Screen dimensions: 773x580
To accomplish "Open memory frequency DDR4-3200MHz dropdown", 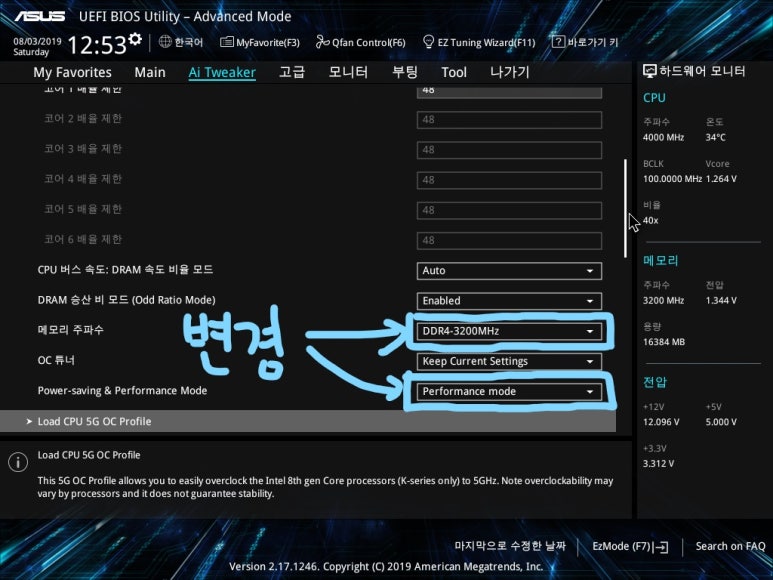I will [x=509, y=331].
